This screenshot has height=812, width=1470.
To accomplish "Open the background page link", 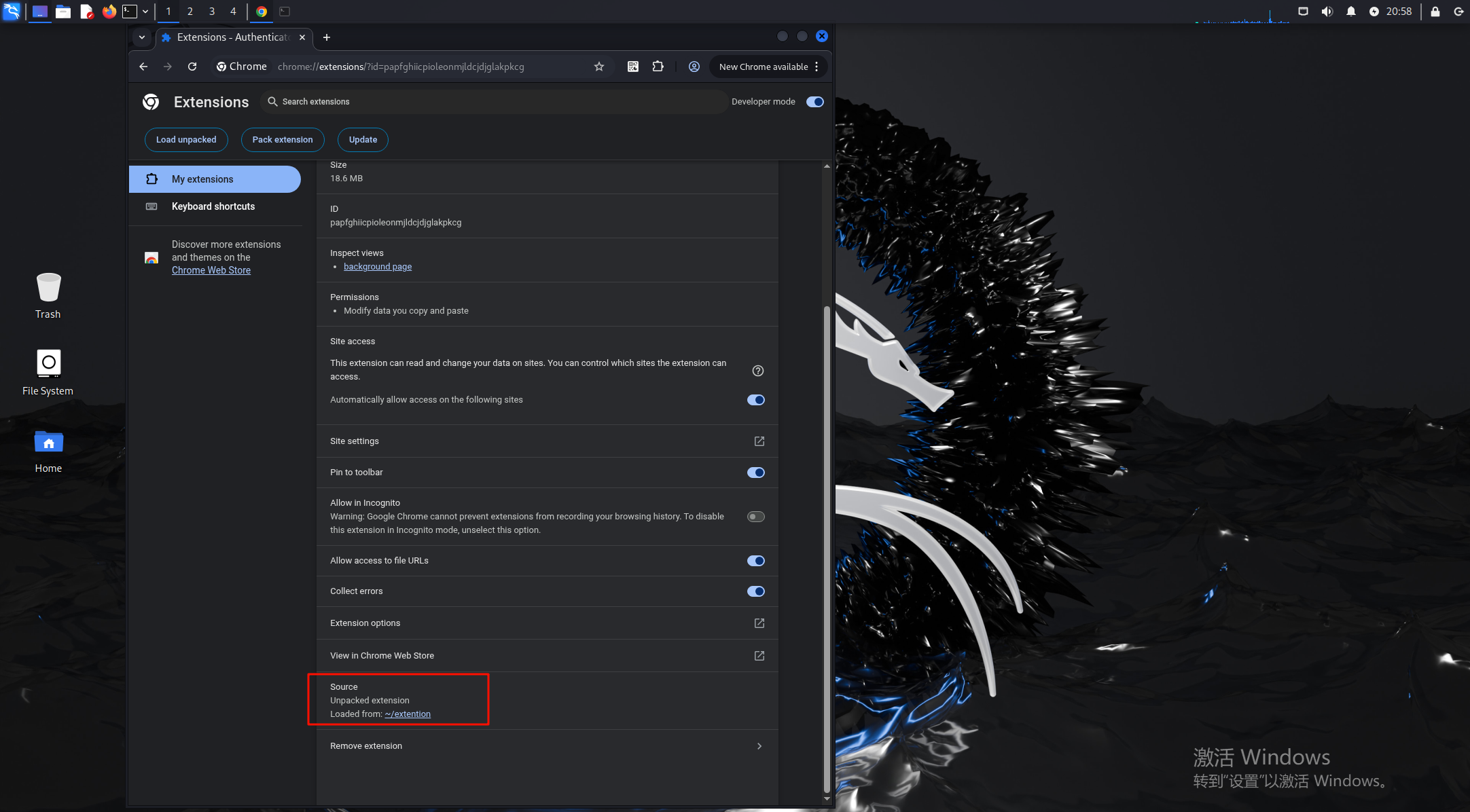I will coord(377,267).
